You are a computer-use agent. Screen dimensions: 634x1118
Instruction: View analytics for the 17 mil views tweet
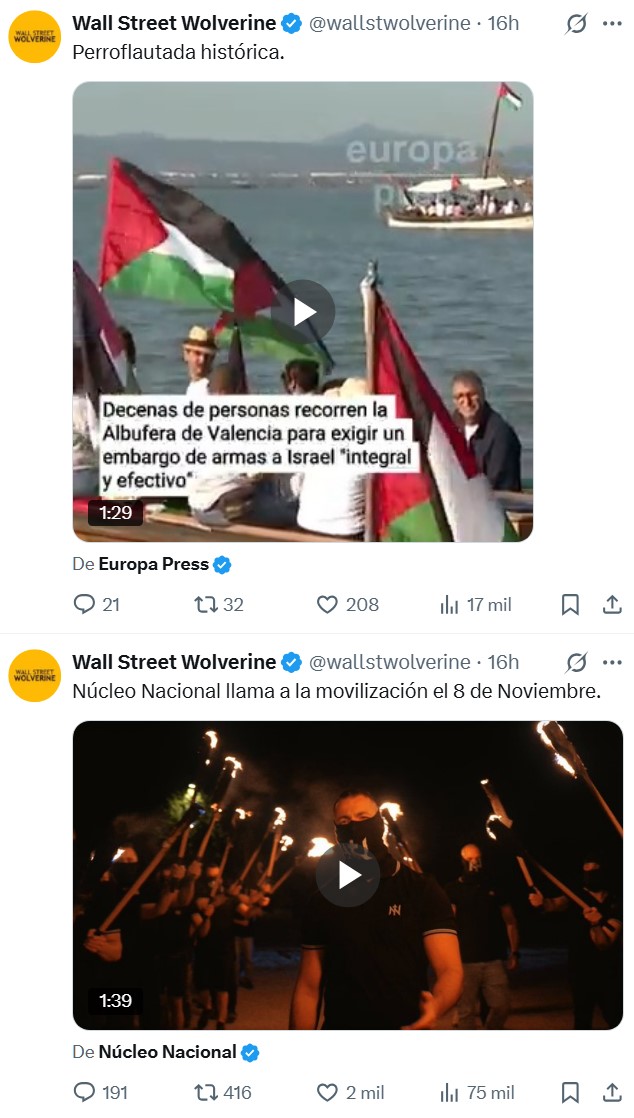(x=476, y=605)
